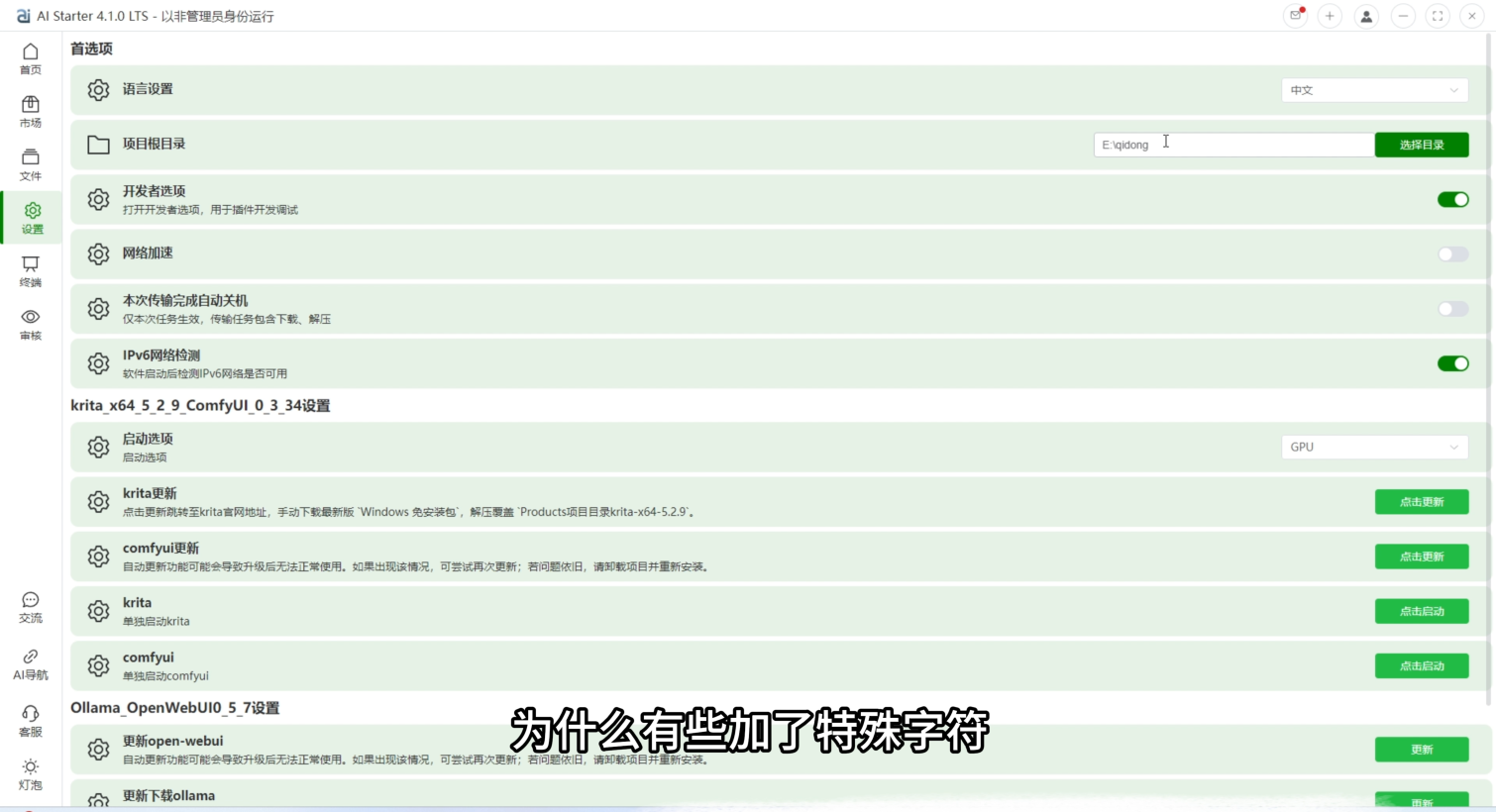Open the user account icon in title bar
Viewport: 1496px width, 812px height.
click(x=1366, y=16)
